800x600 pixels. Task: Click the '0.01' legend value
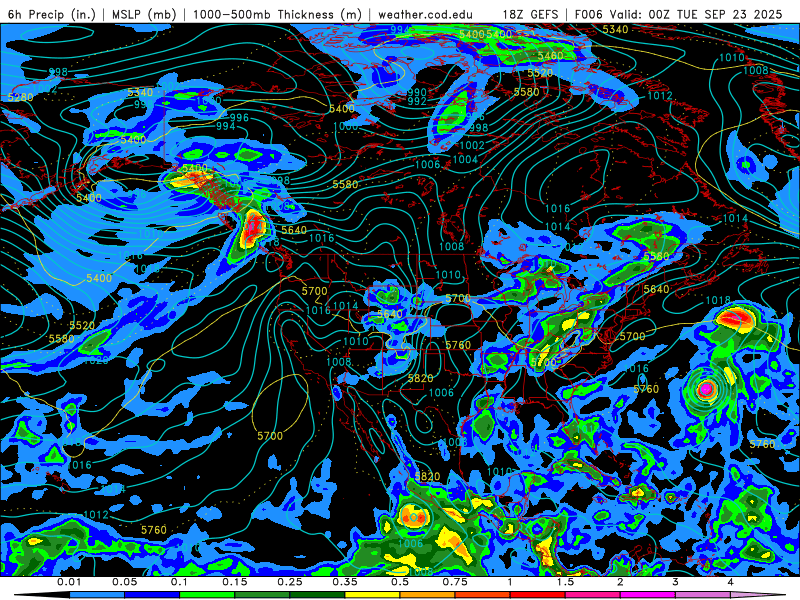[69, 582]
